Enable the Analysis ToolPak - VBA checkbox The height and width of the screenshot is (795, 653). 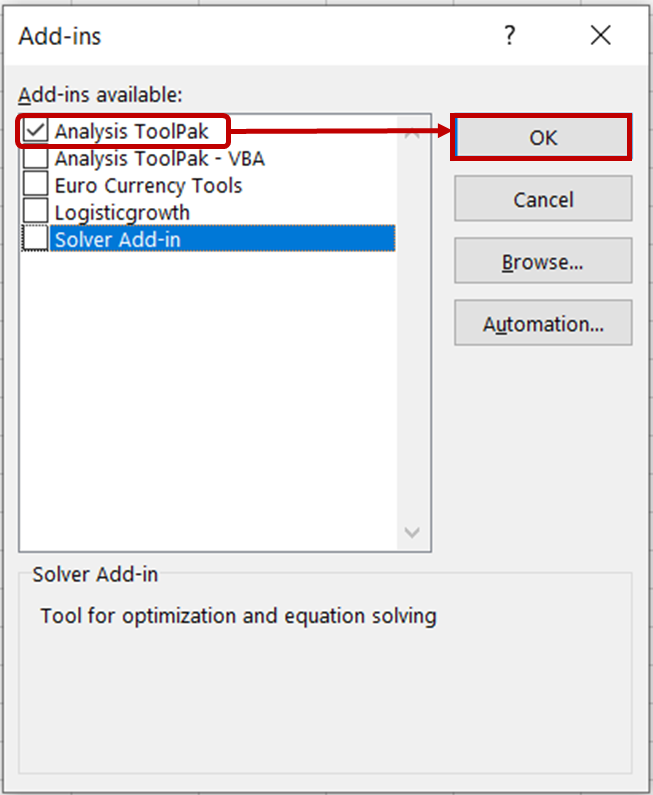pyautogui.click(x=36, y=158)
